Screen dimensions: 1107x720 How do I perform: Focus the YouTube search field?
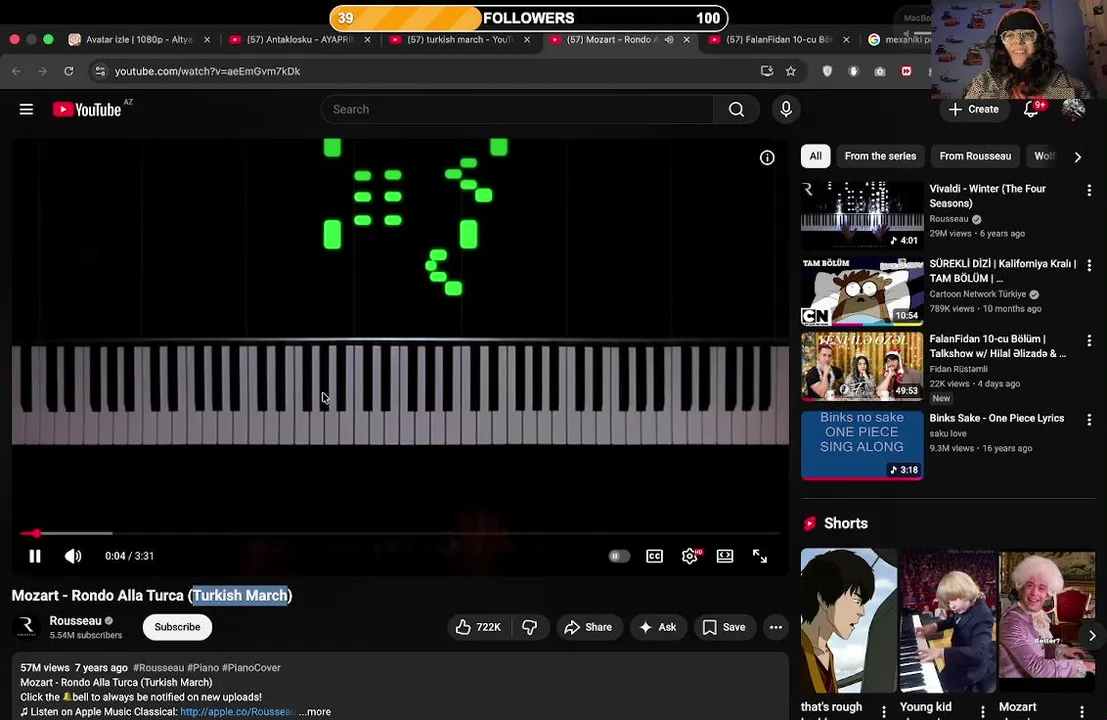tap(517, 109)
